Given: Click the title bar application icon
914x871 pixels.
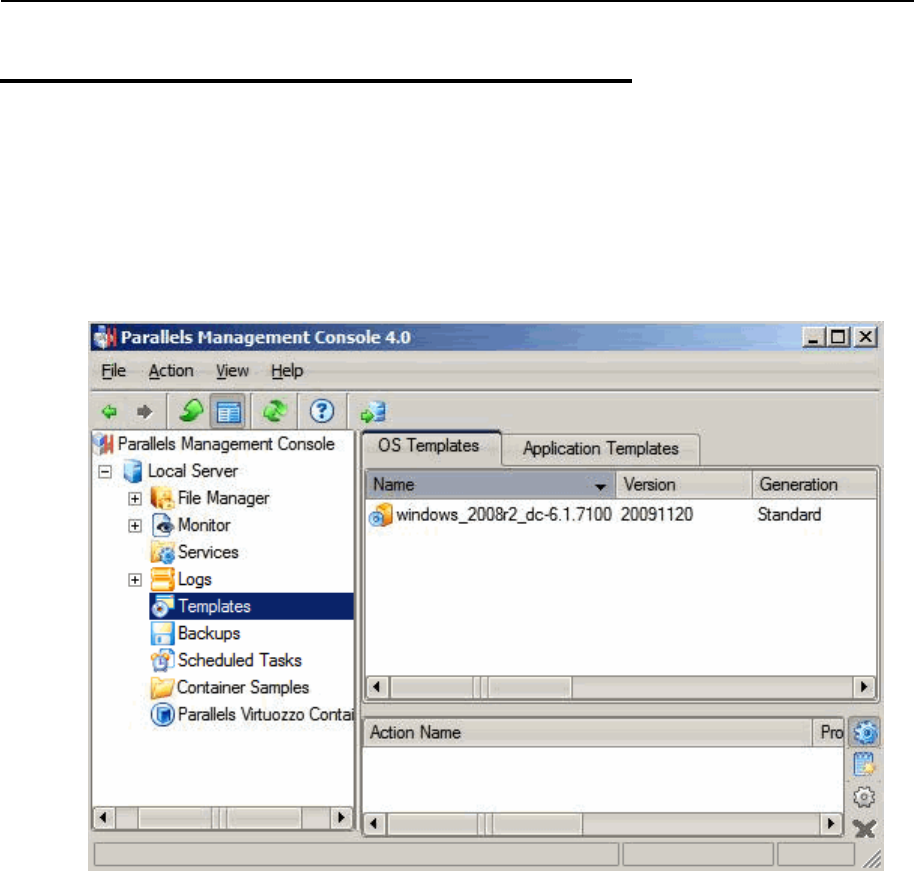Looking at the screenshot, I should pyautogui.click(x=106, y=337).
